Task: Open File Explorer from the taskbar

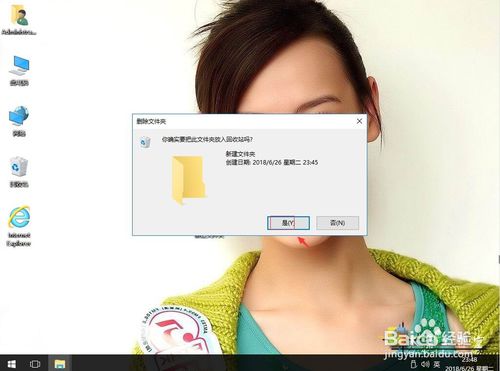Action: [60, 364]
